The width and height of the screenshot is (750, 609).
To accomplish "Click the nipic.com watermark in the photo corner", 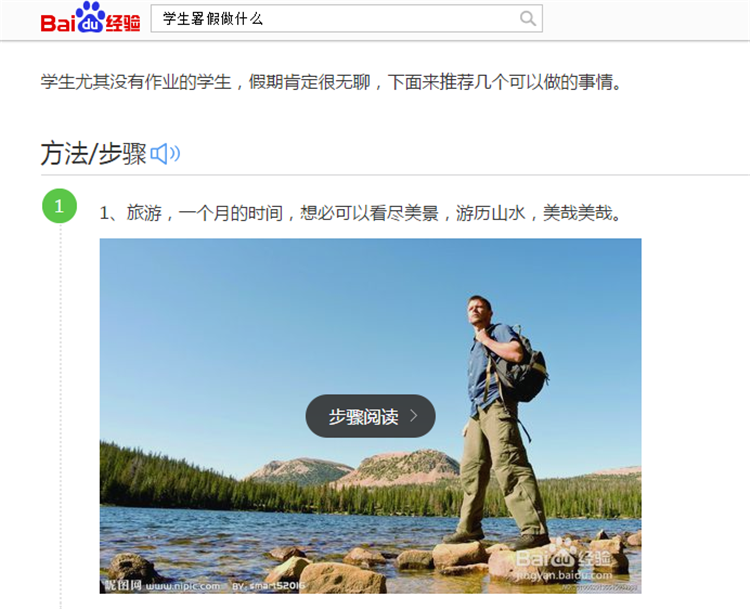I will (162, 585).
